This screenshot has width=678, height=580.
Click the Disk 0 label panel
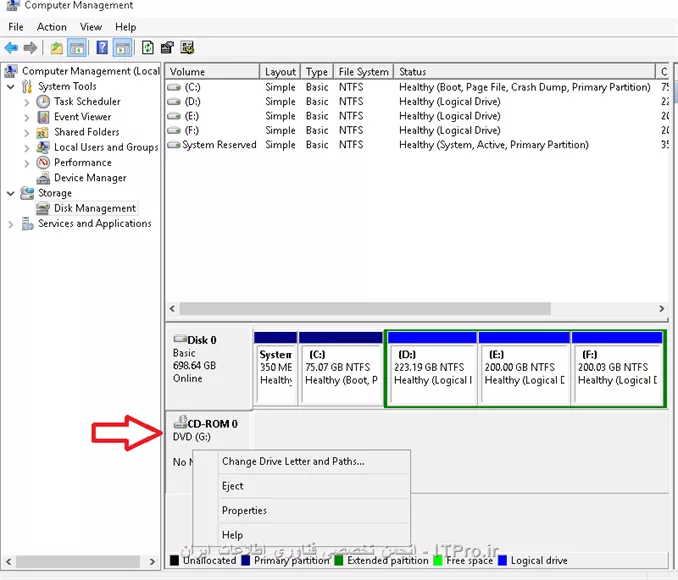click(x=209, y=369)
